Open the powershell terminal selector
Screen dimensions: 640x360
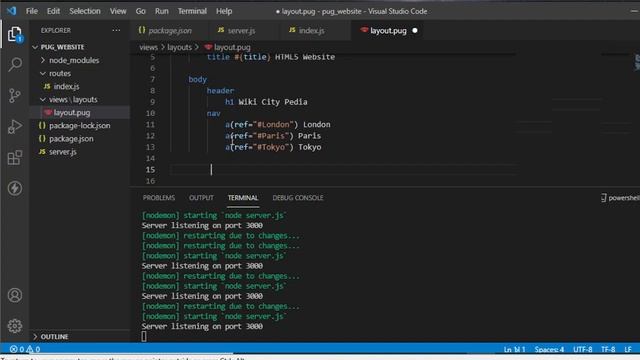click(620, 198)
